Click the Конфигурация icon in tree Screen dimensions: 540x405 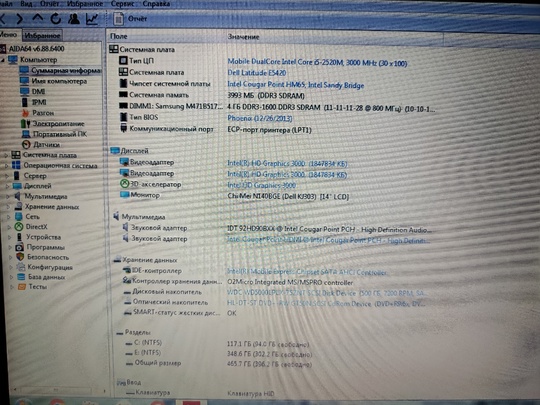point(21,267)
